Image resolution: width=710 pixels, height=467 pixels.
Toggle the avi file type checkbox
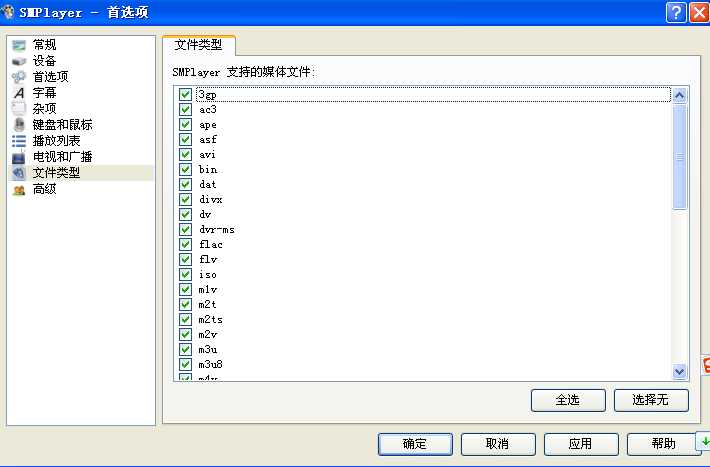186,155
